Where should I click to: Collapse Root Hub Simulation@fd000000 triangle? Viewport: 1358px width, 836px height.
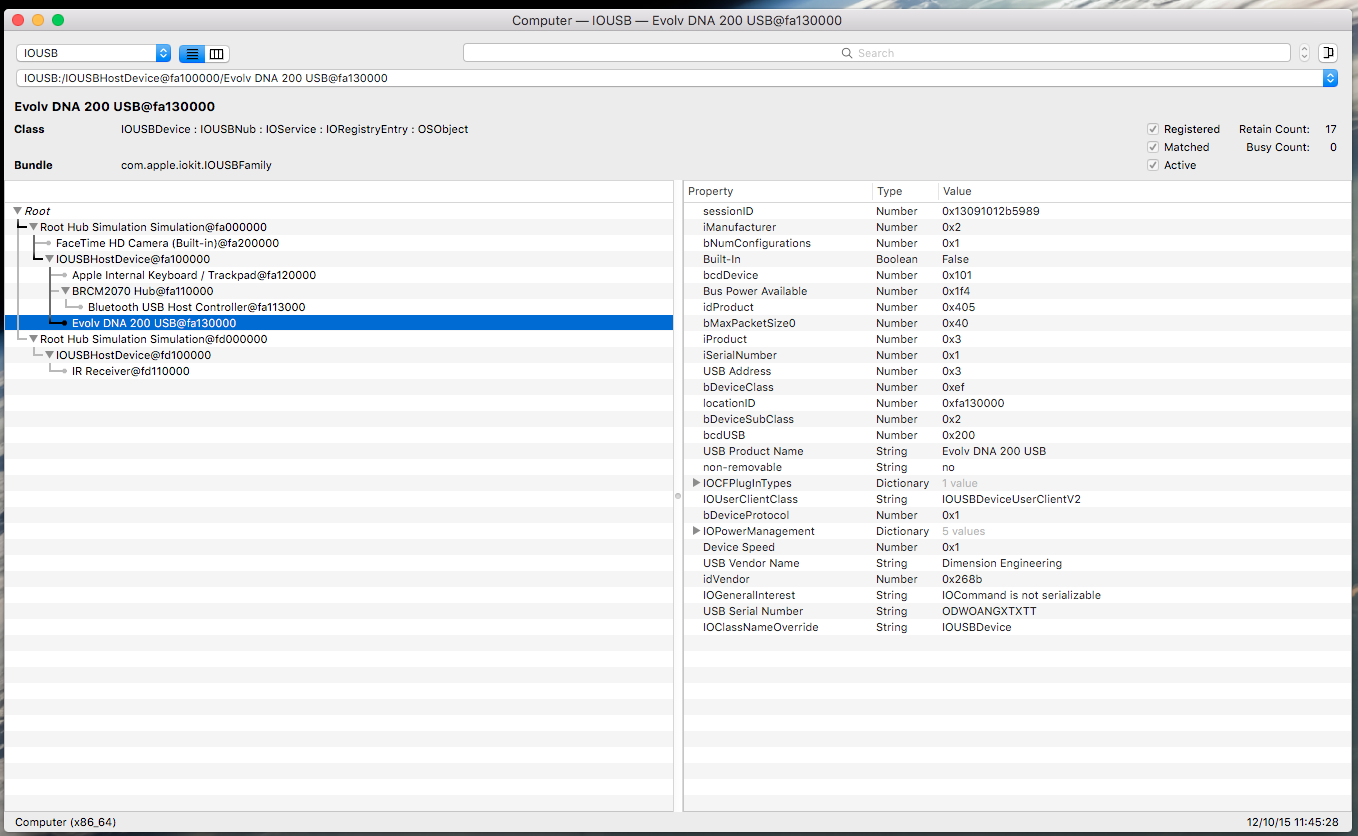(33, 339)
